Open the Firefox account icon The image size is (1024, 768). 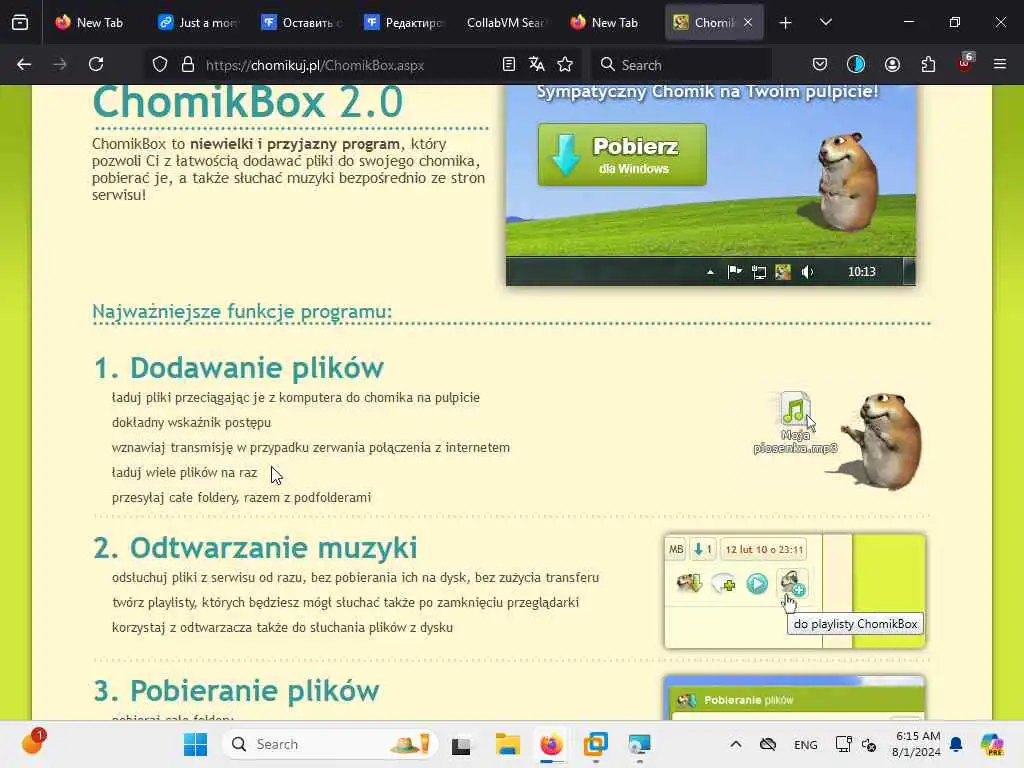[x=892, y=65]
